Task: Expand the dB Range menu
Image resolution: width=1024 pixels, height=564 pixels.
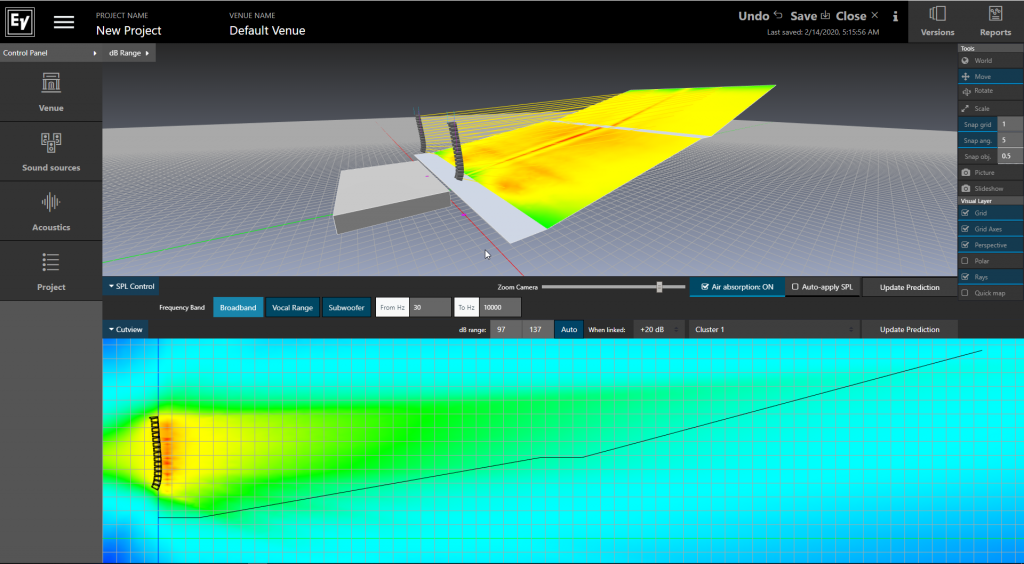Action: pos(129,53)
